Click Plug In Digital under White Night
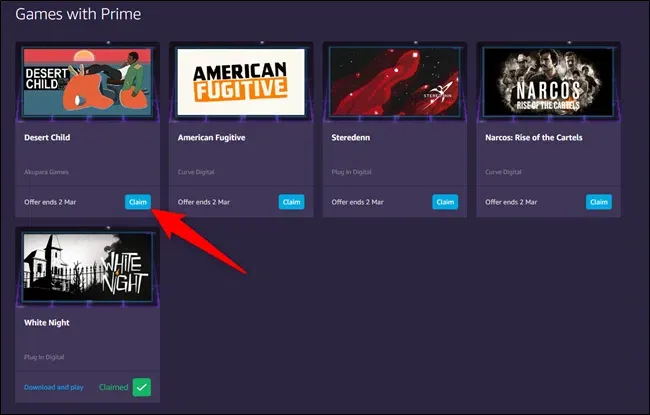The image size is (650, 415). pos(44,357)
